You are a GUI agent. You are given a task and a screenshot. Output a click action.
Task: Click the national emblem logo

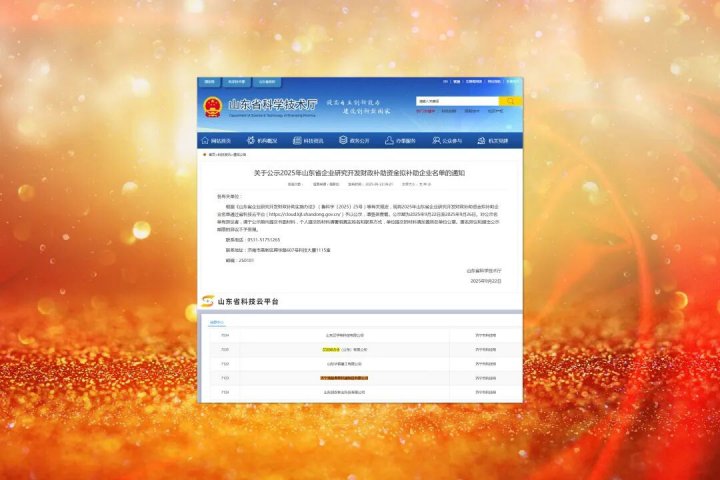[x=212, y=106]
